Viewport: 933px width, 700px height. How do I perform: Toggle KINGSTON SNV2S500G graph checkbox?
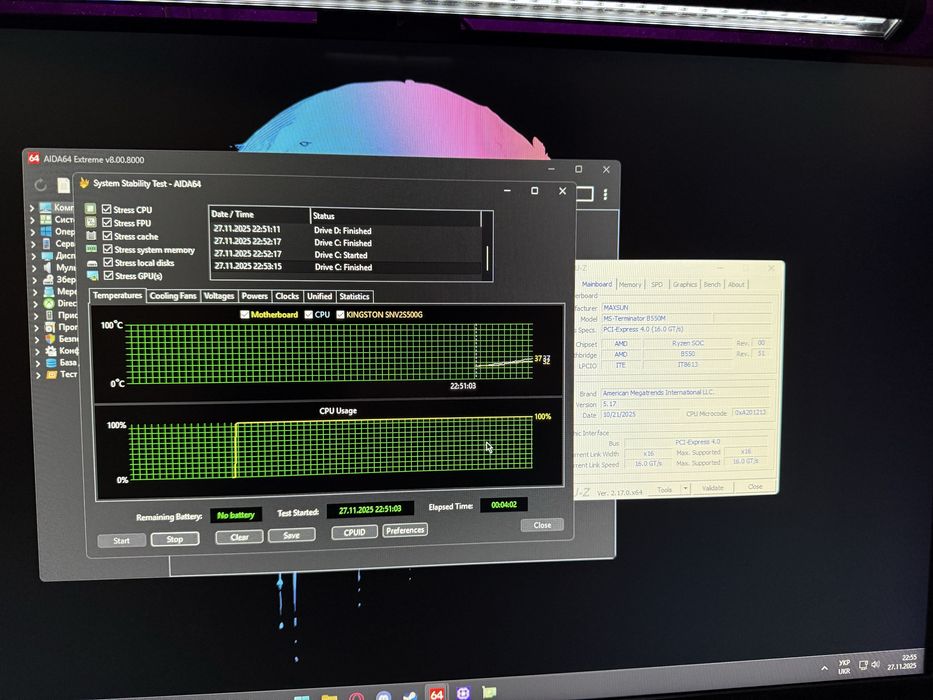point(340,314)
